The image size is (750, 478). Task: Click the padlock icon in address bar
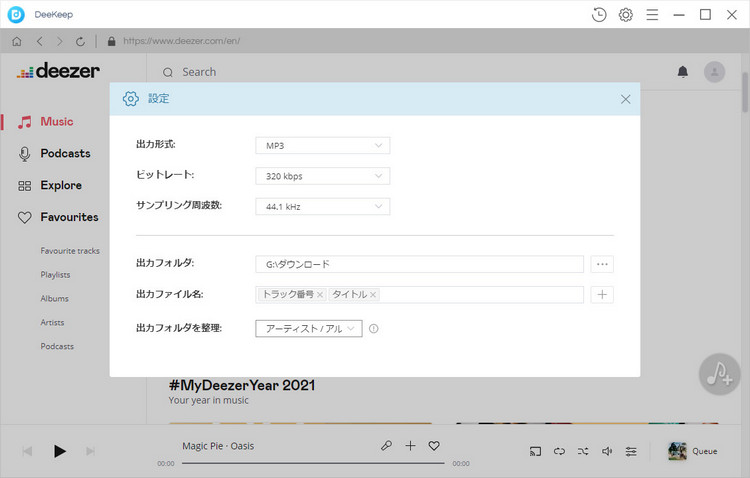pos(111,42)
